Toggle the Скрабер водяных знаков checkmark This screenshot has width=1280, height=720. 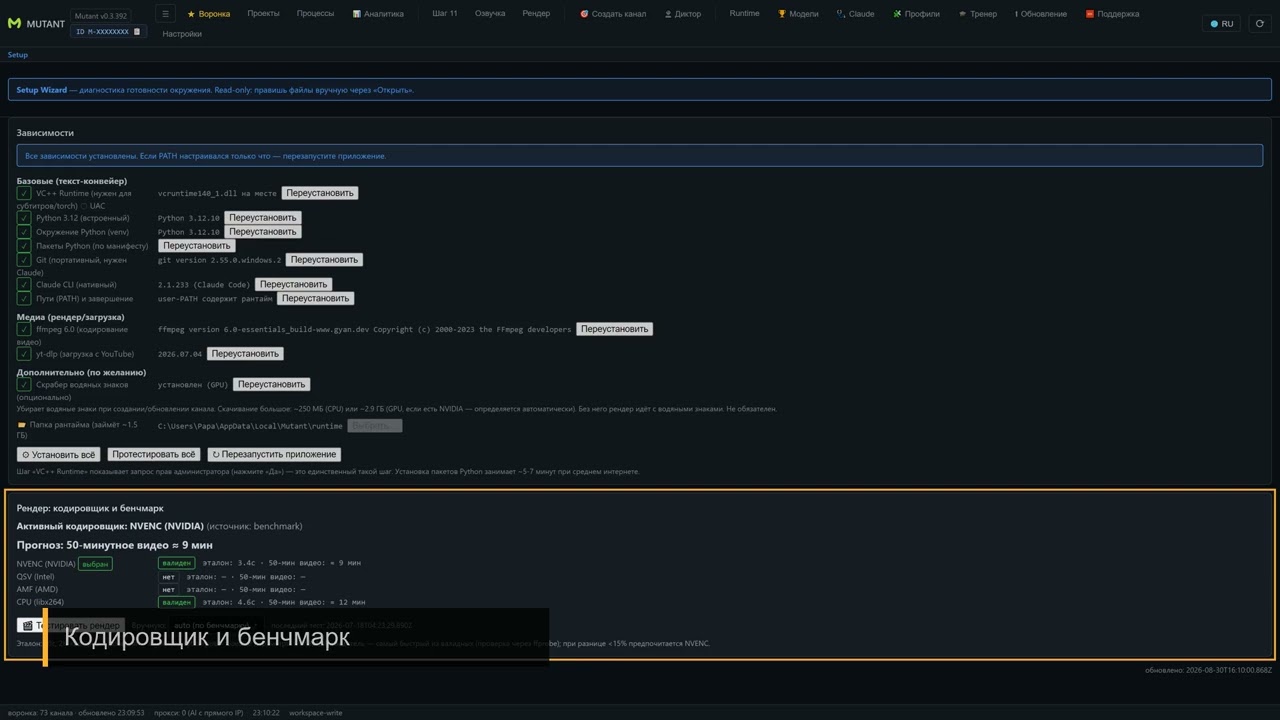coord(24,385)
